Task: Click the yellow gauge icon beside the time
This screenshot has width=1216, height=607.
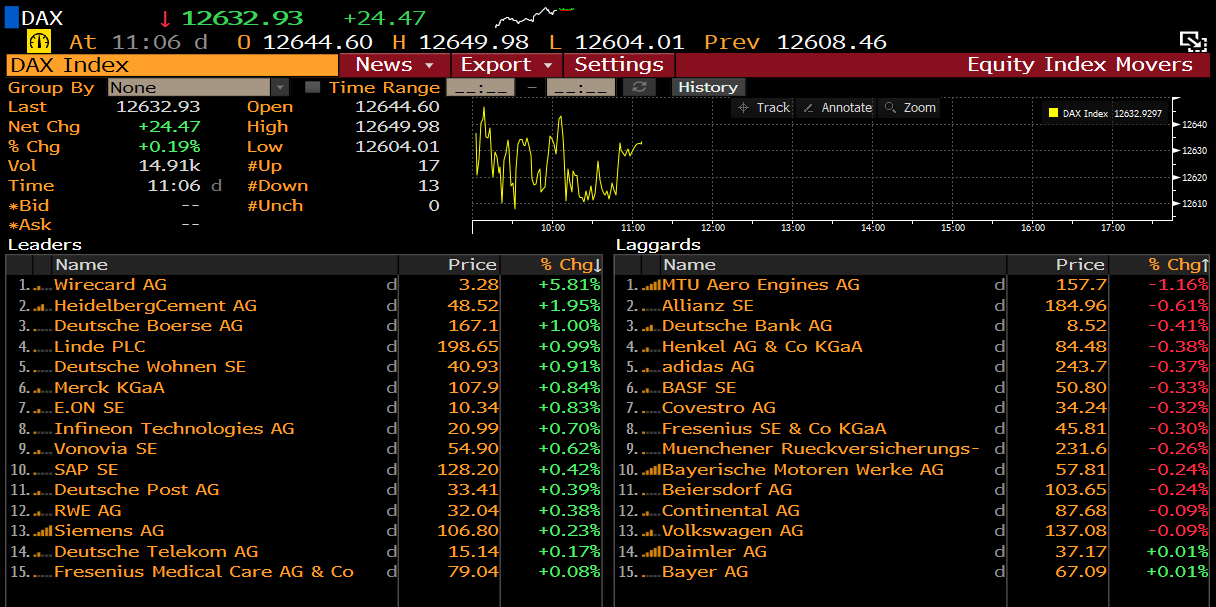Action: click(40, 42)
